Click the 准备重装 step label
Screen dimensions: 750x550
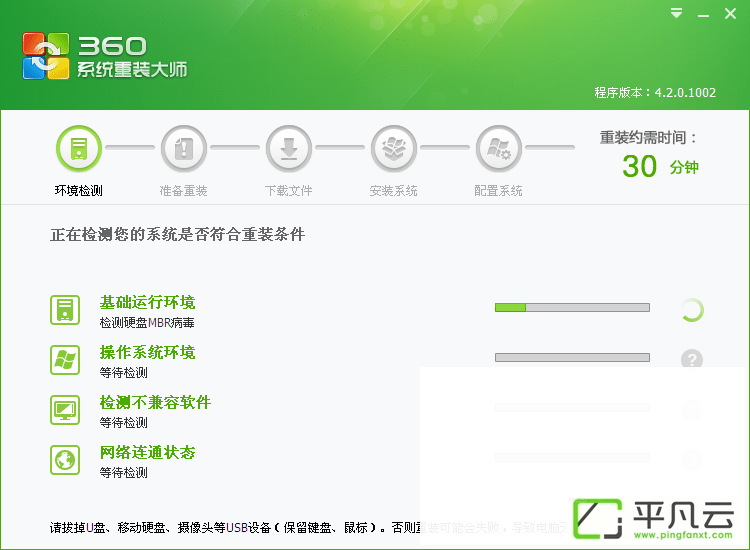pos(184,191)
